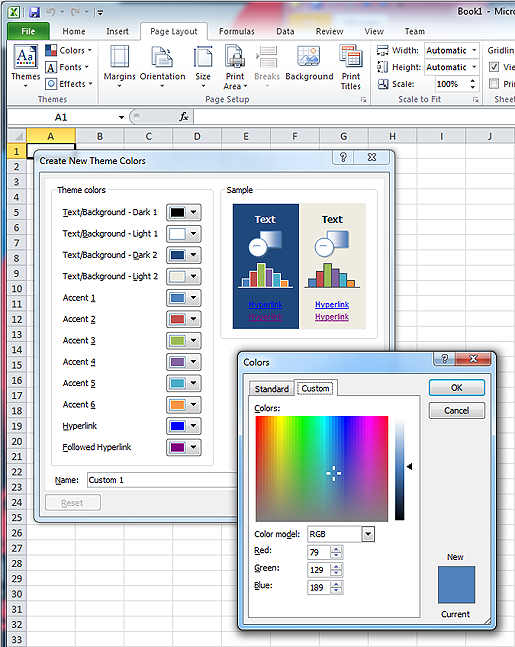This screenshot has height=647, width=515.
Task: Switch to the Review ribbon tab
Action: click(329, 31)
